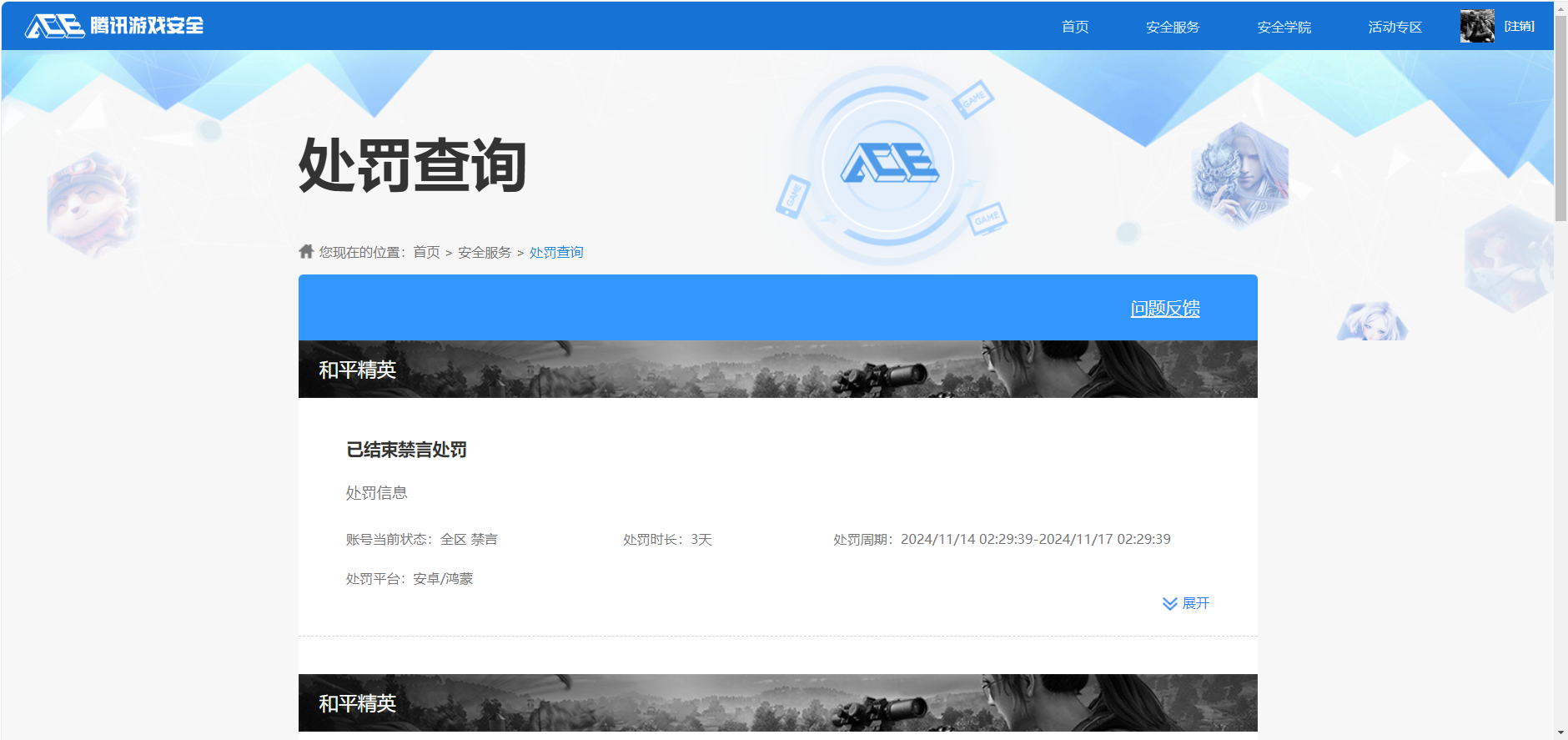The width and height of the screenshot is (1568, 740).
Task: Click the 注销 logout link
Action: [1519, 26]
